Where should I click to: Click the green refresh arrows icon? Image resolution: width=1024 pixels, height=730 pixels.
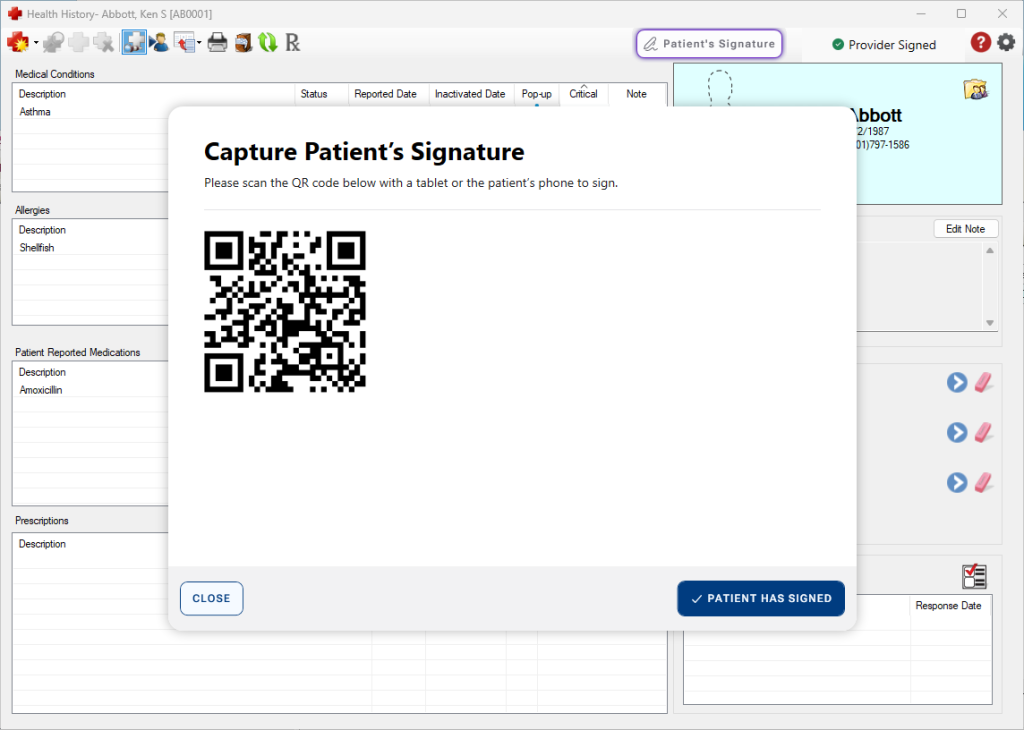[x=267, y=42]
